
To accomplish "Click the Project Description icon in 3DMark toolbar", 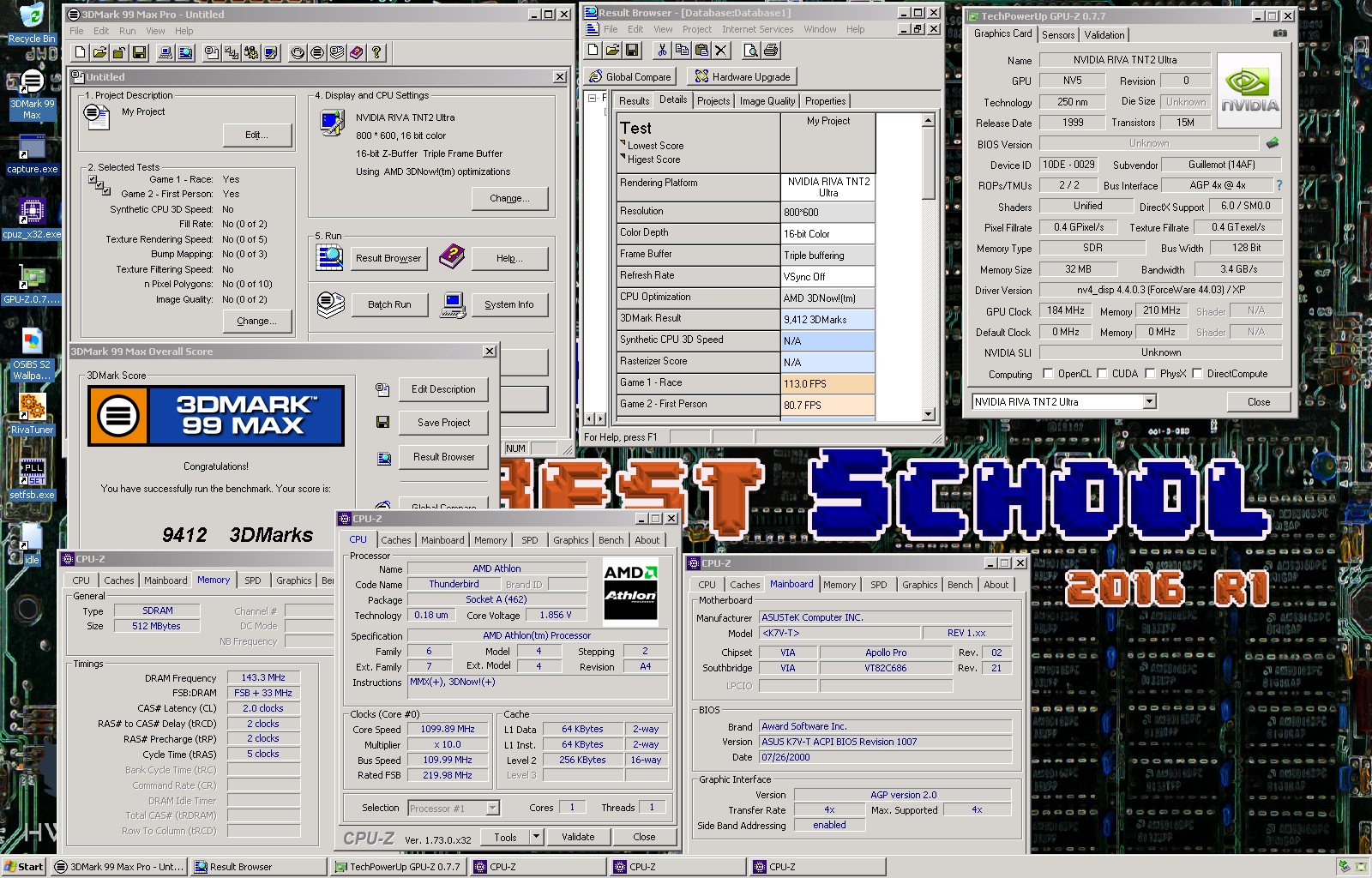I will point(212,53).
